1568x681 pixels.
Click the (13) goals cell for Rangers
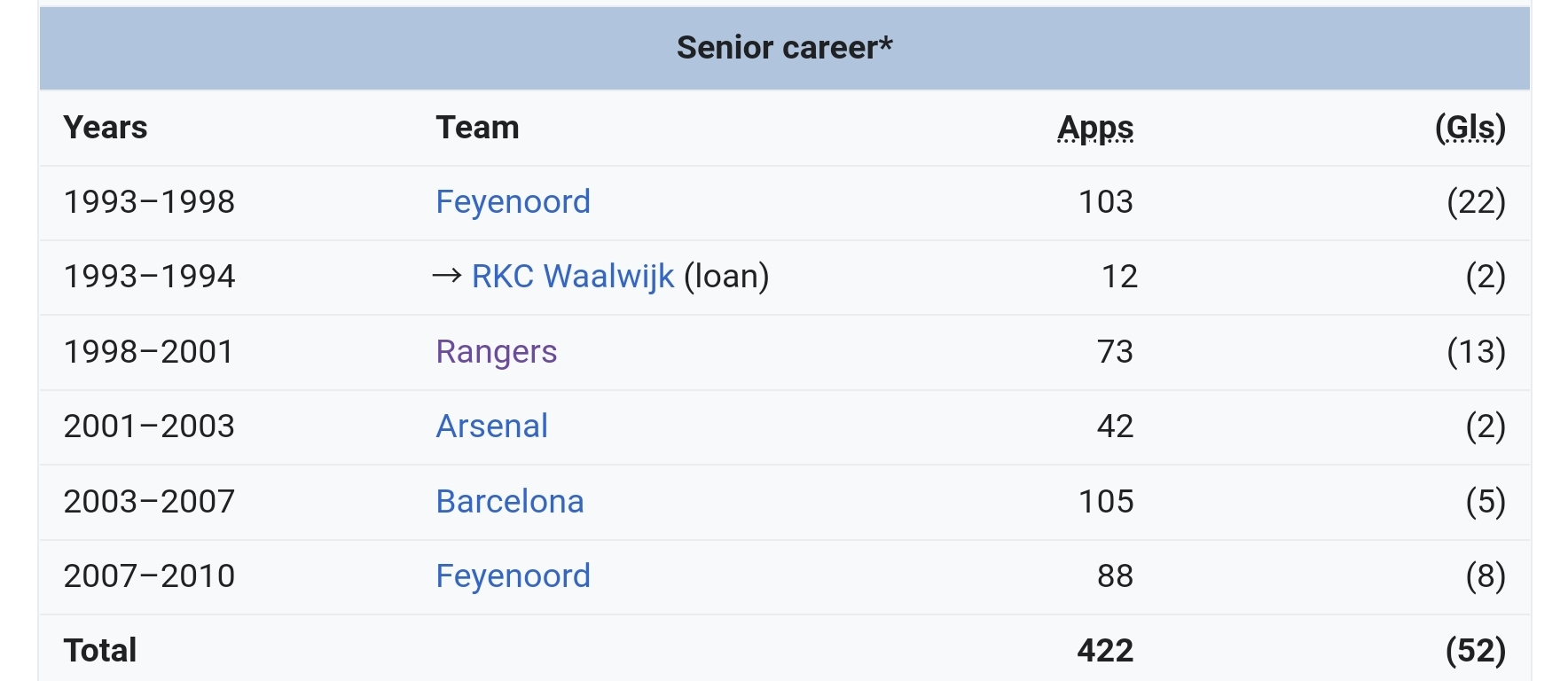coord(1476,352)
